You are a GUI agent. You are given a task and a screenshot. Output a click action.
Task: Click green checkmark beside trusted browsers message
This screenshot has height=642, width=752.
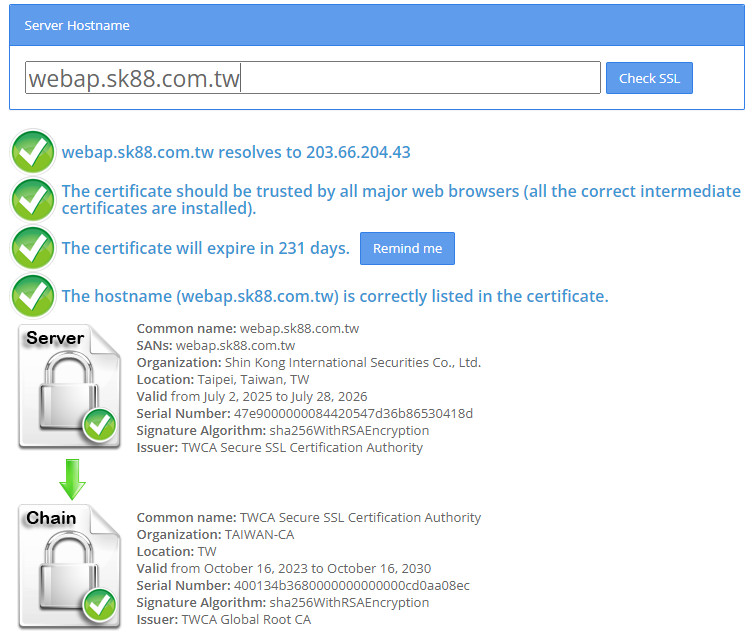[33, 199]
